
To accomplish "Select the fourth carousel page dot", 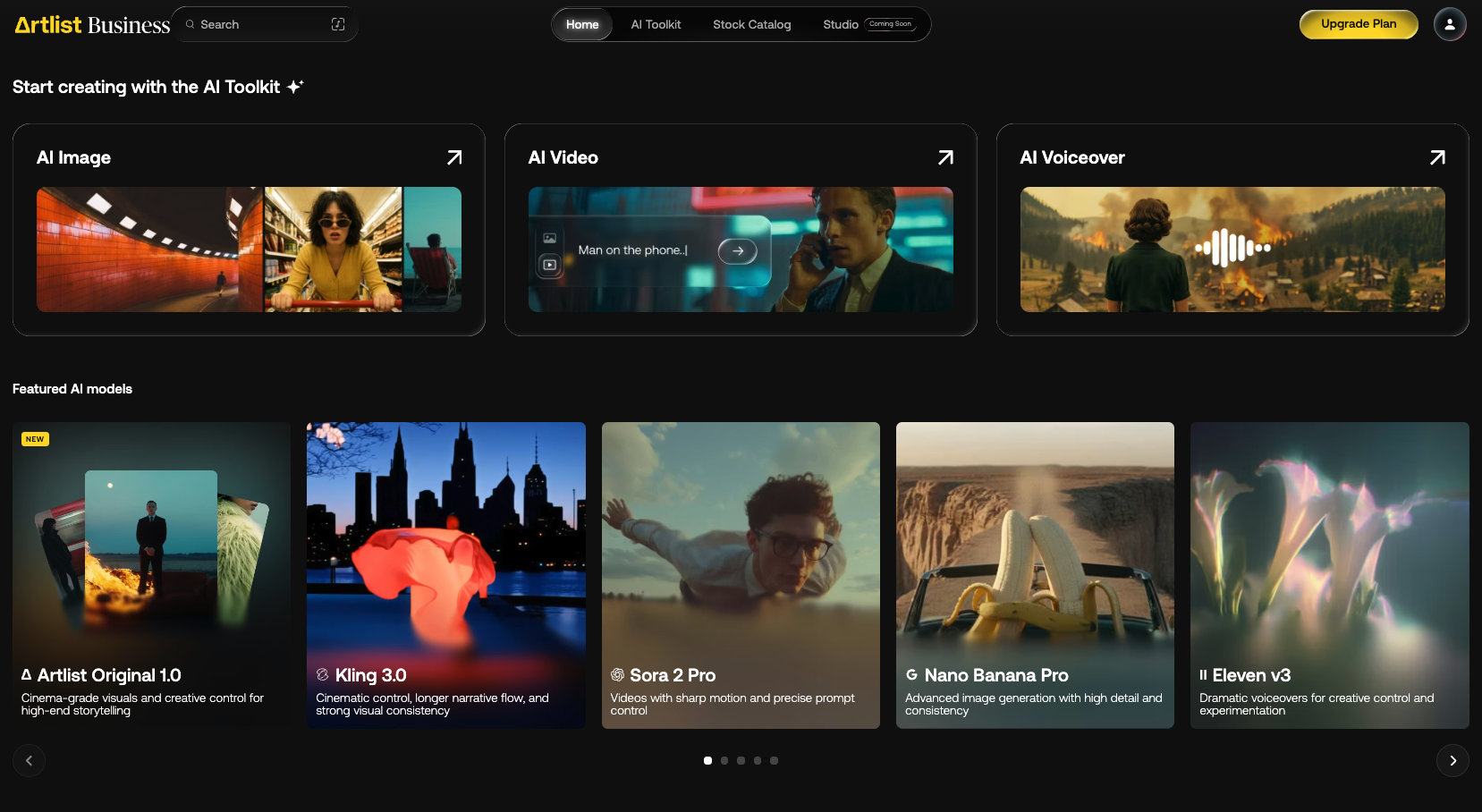I will (x=758, y=761).
